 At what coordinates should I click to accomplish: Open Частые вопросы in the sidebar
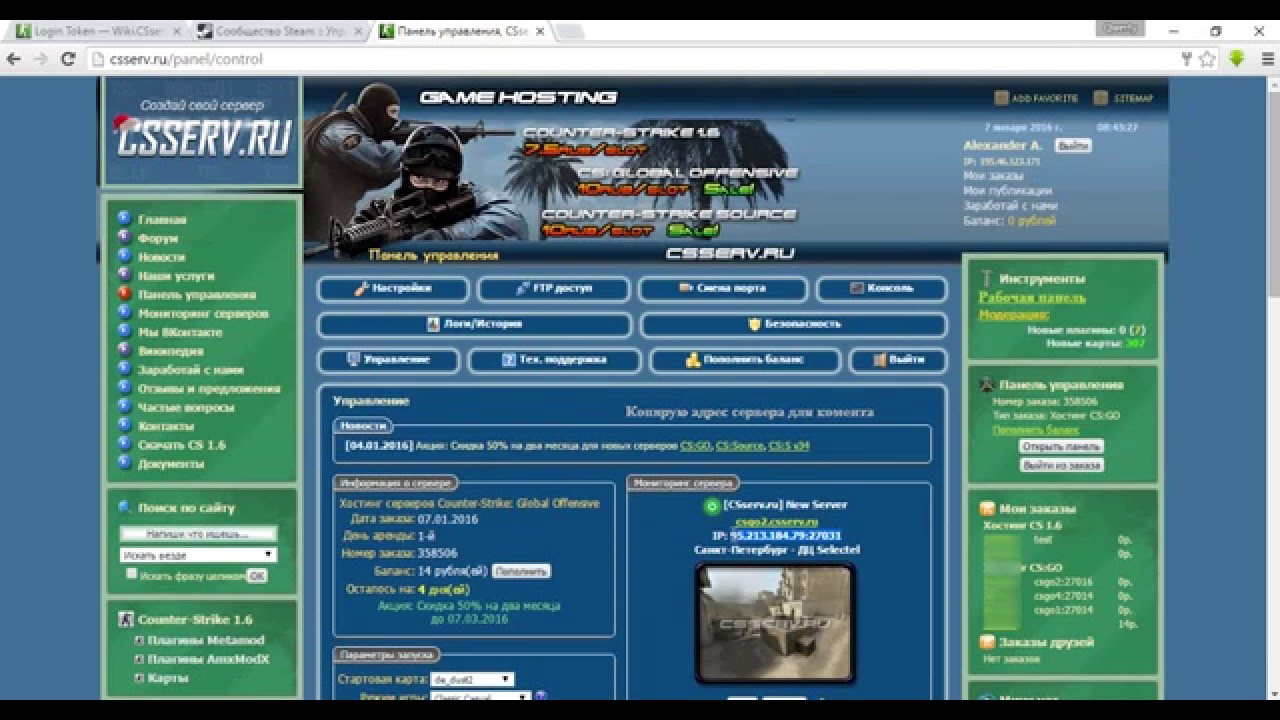[186, 407]
